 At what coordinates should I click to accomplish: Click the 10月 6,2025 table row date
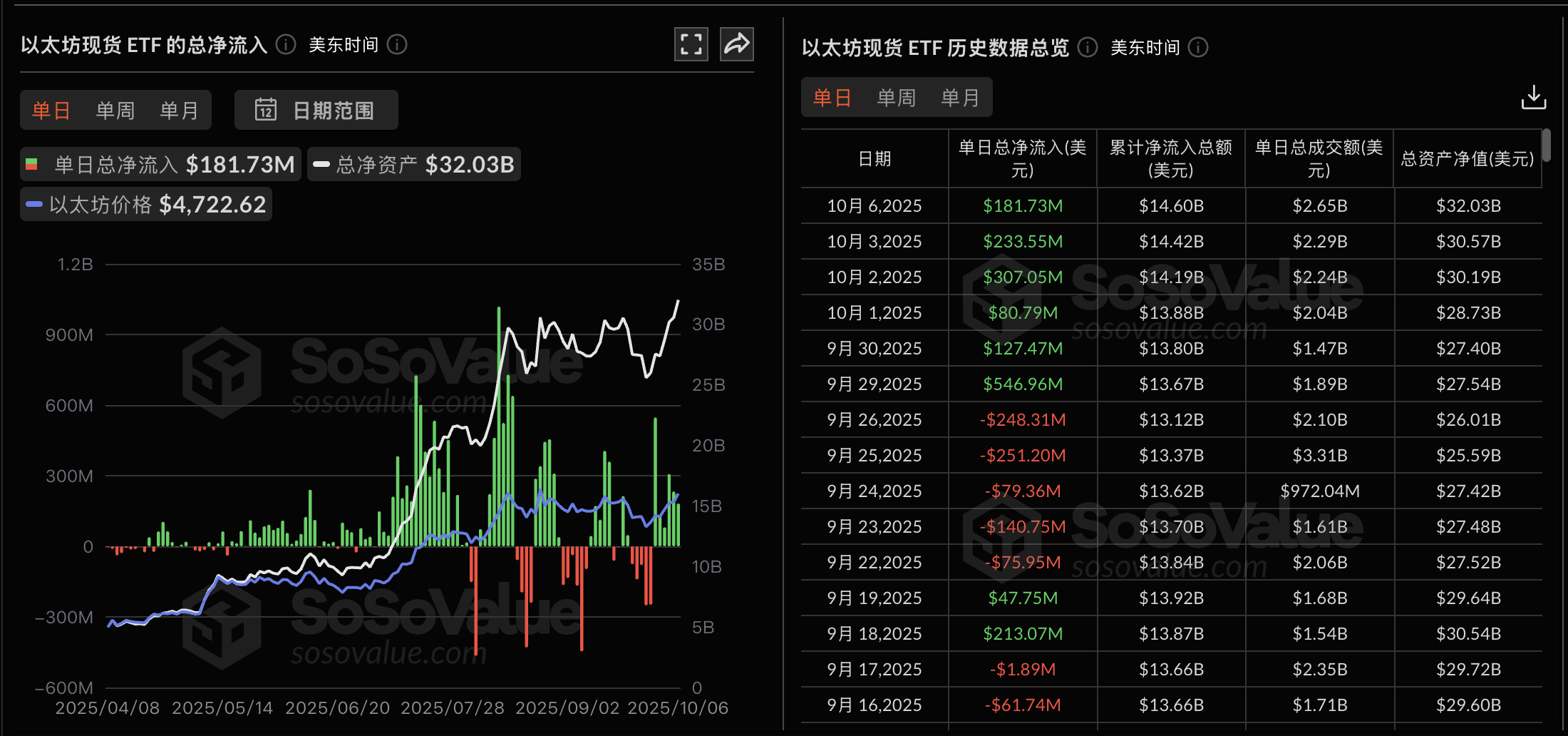point(874,206)
